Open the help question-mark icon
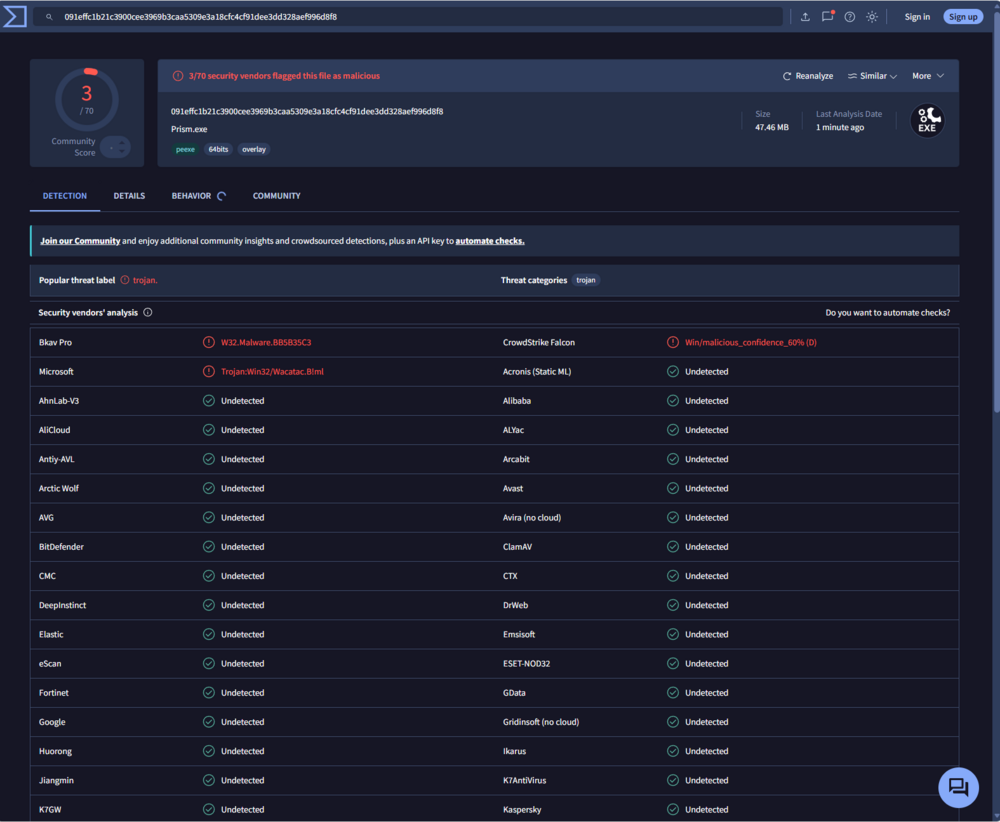 (849, 17)
